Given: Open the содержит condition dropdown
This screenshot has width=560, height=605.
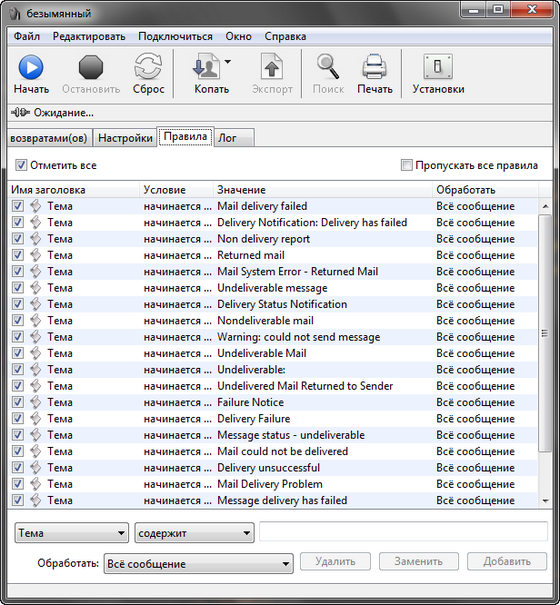Looking at the screenshot, I should coord(194,533).
